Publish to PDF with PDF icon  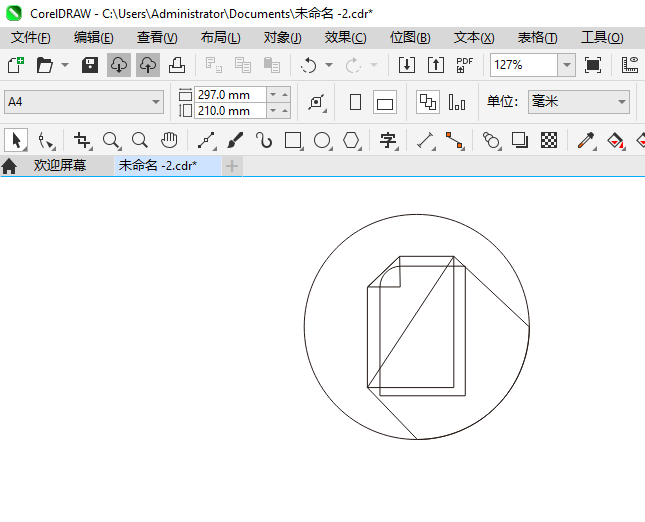click(x=465, y=65)
